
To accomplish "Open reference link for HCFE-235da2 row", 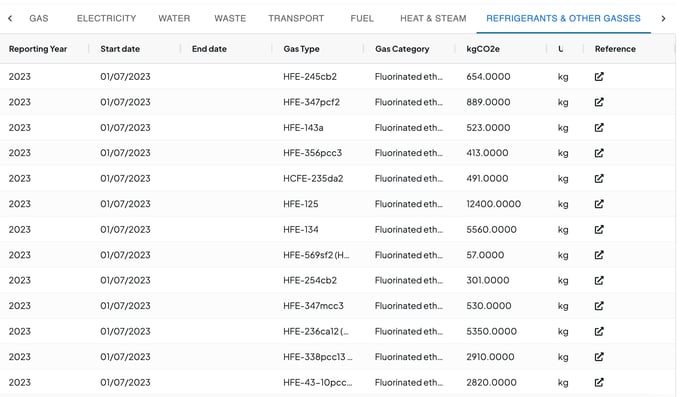I will tap(599, 179).
